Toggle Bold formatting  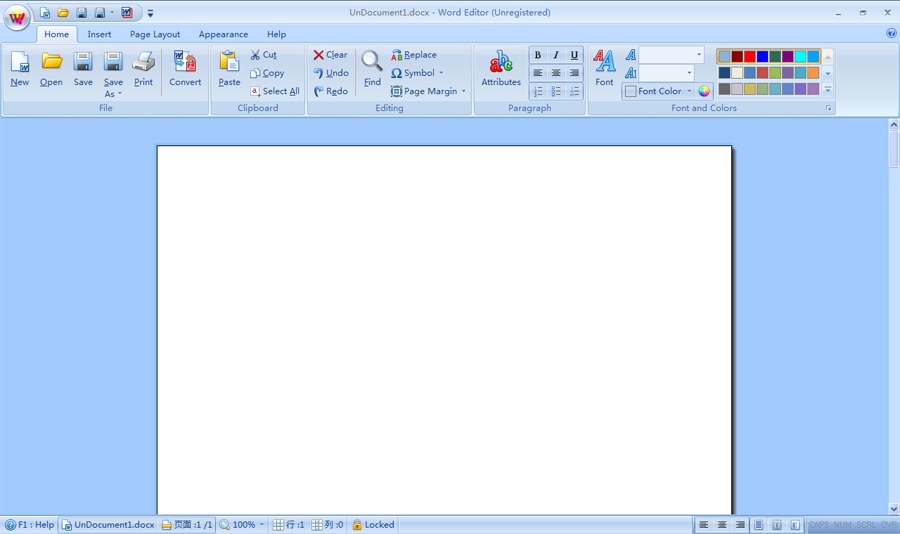pos(538,55)
